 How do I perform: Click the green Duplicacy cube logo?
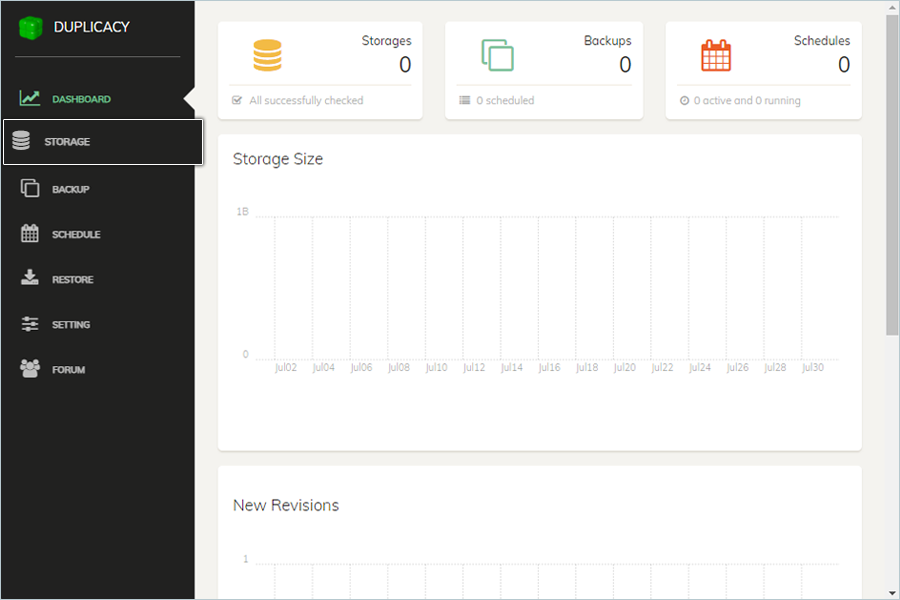(30, 28)
